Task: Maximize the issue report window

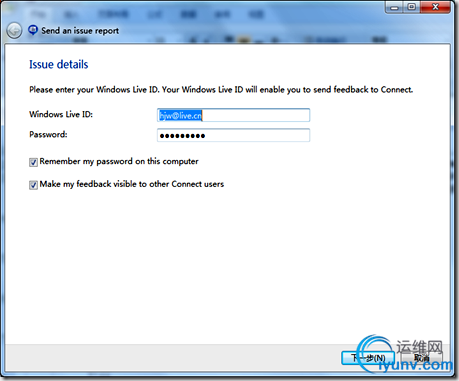Action: coord(412,7)
